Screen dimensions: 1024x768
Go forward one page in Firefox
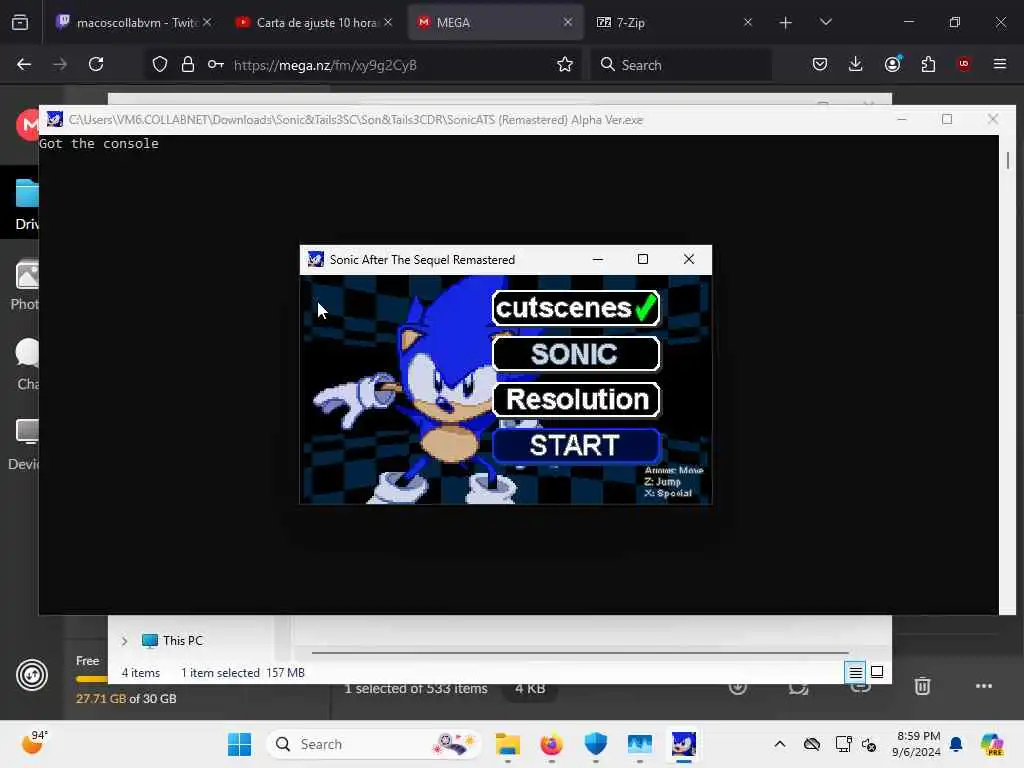pos(60,64)
